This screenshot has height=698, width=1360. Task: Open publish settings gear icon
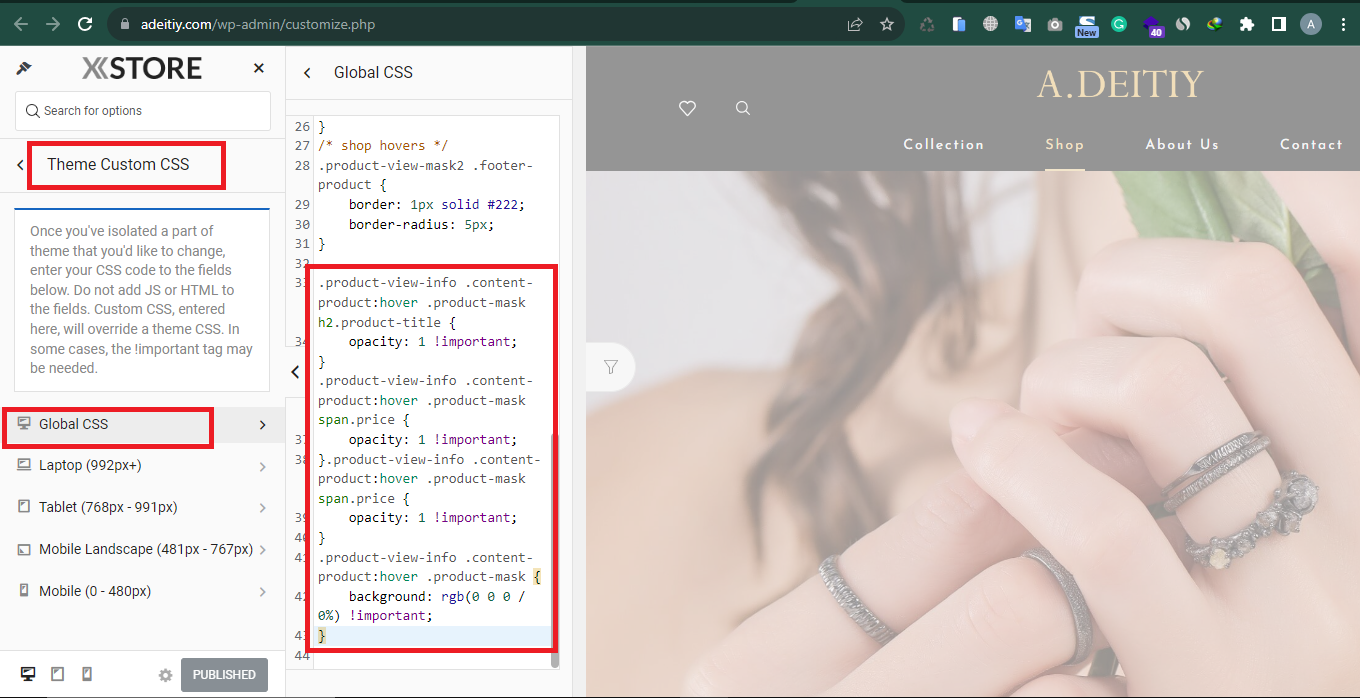pyautogui.click(x=166, y=675)
